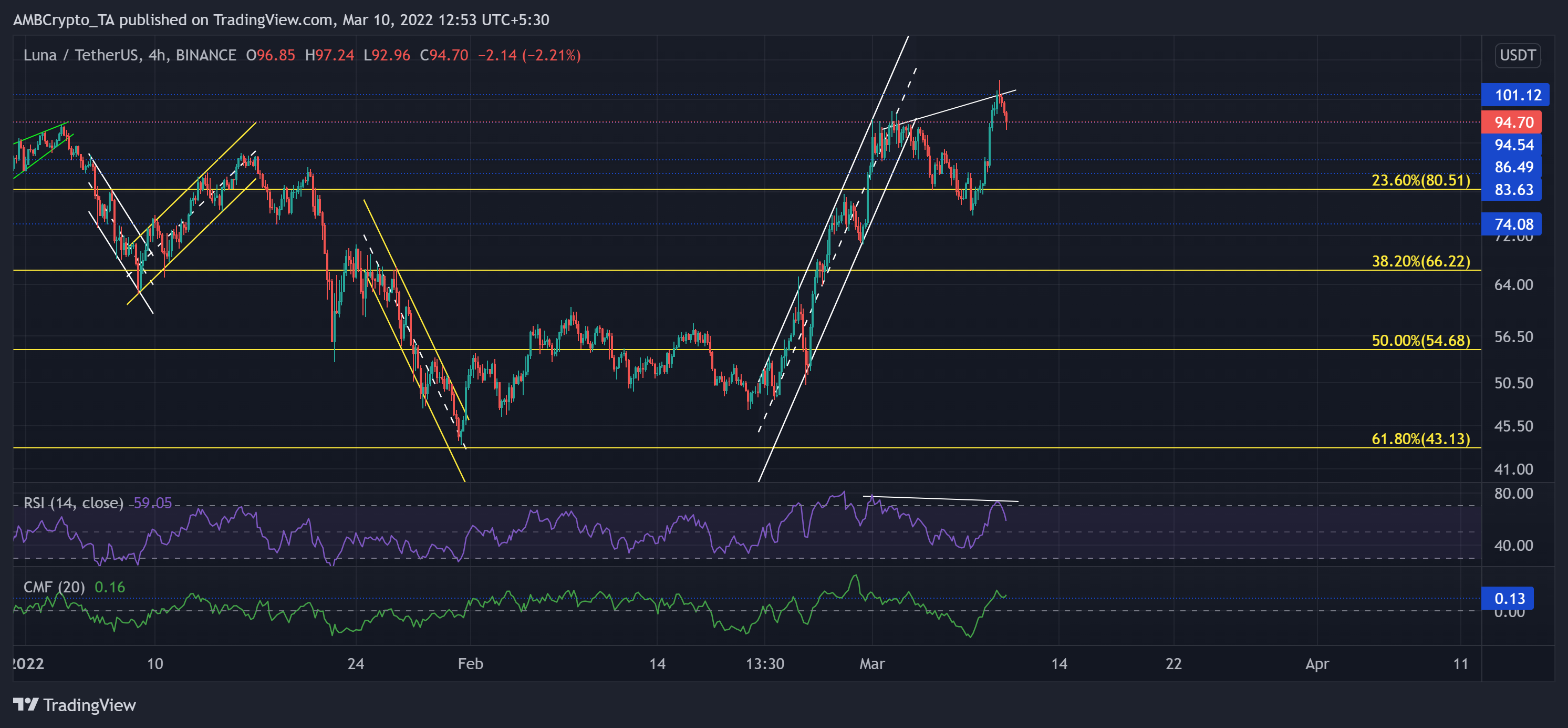Viewport: 1568px width, 728px height.
Task: Click the 80.00 RSI scale label
Action: (x=1513, y=494)
